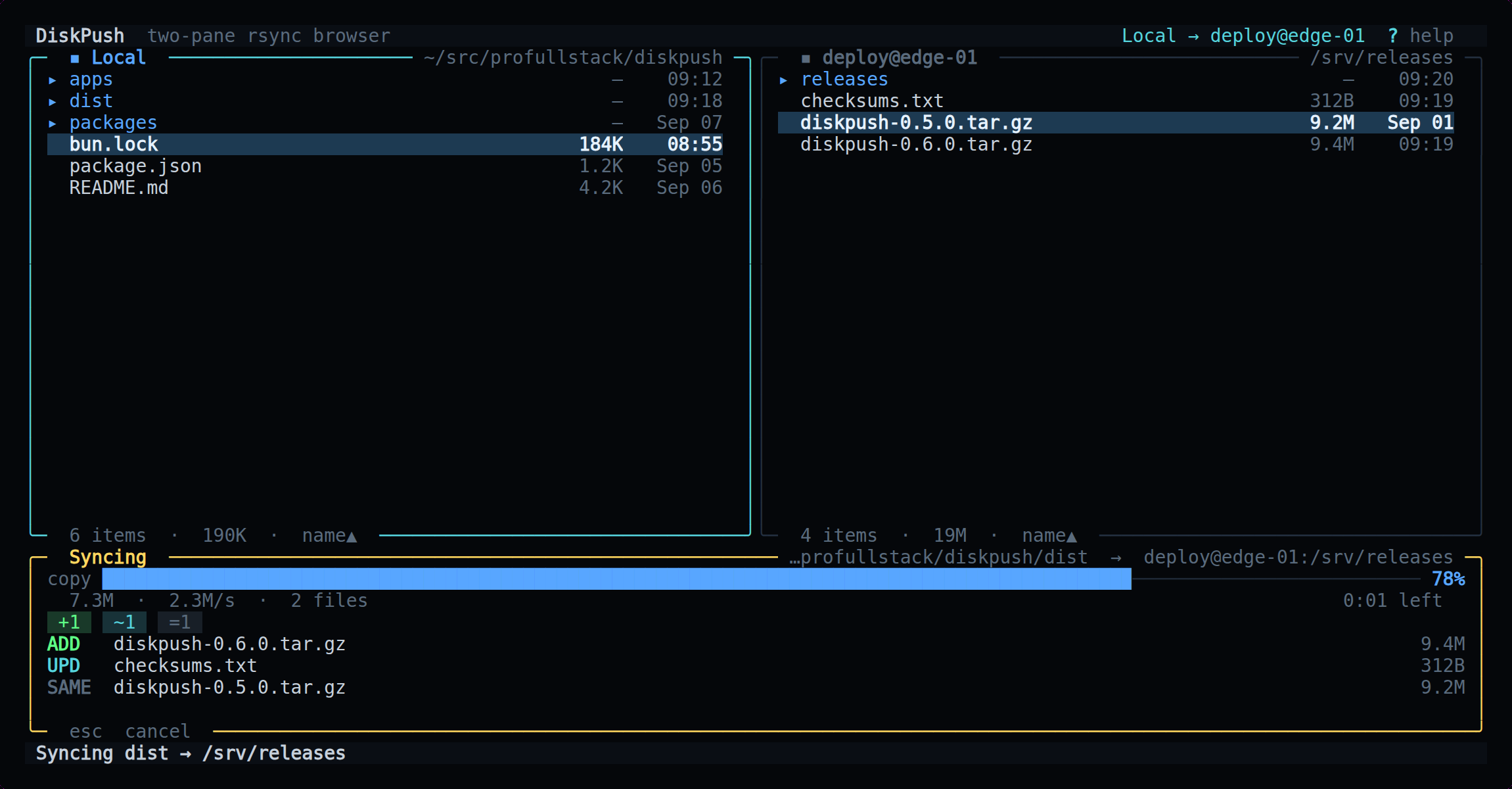Click the 184K size of bun.lock
Image resolution: width=1512 pixels, height=789 pixels.
point(601,145)
